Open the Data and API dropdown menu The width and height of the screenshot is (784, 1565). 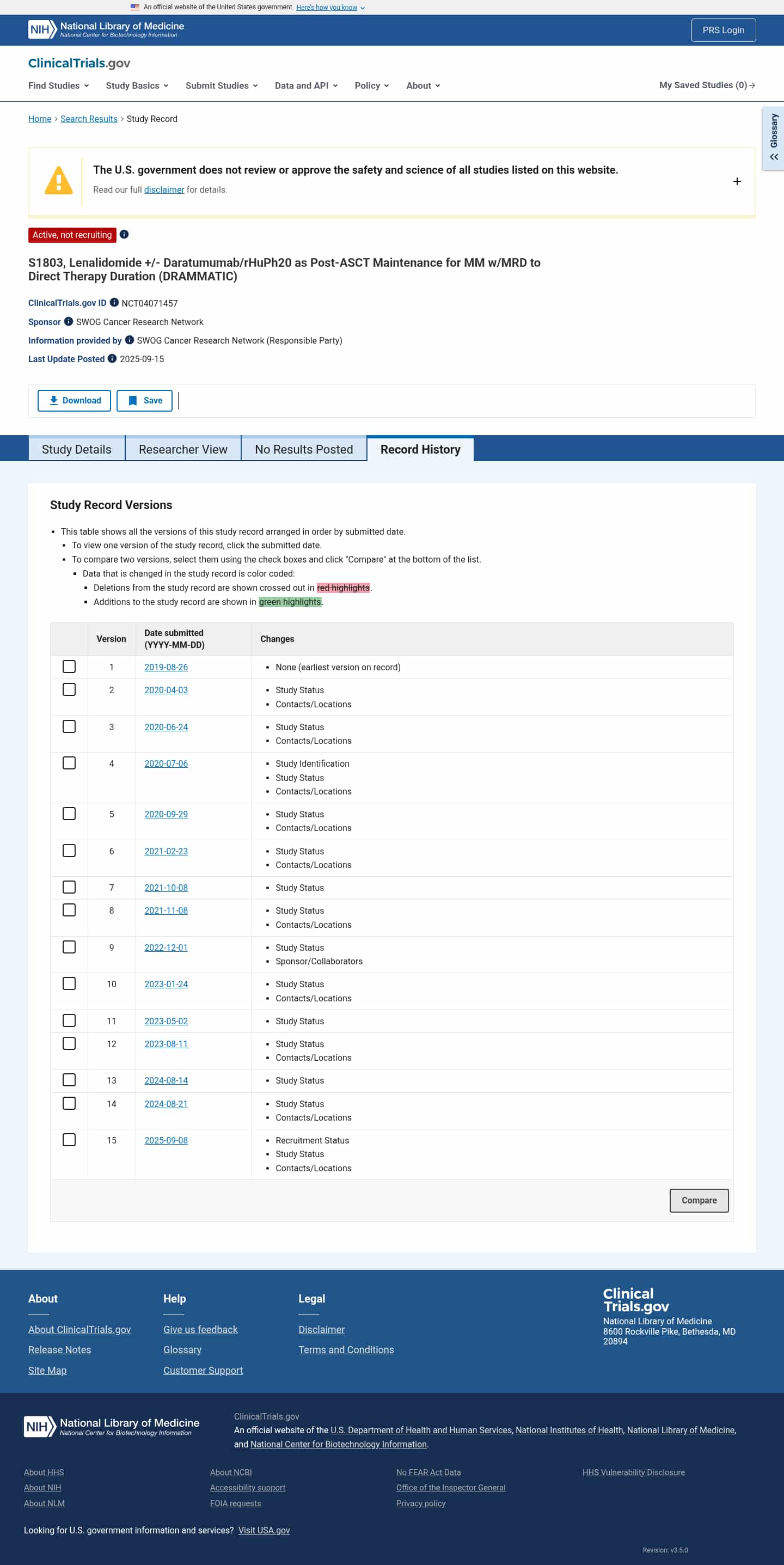306,85
